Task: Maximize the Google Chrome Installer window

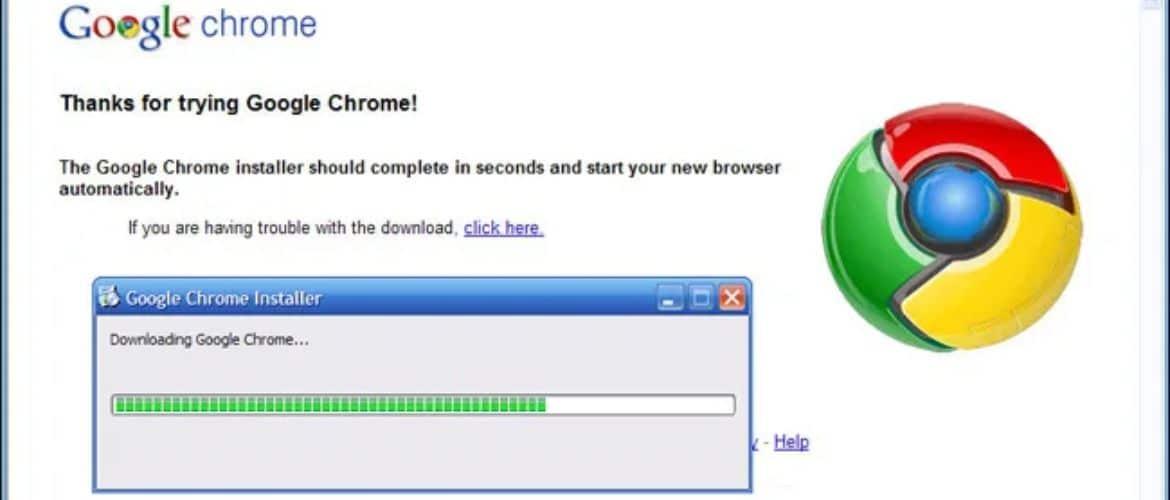Action: [x=700, y=298]
